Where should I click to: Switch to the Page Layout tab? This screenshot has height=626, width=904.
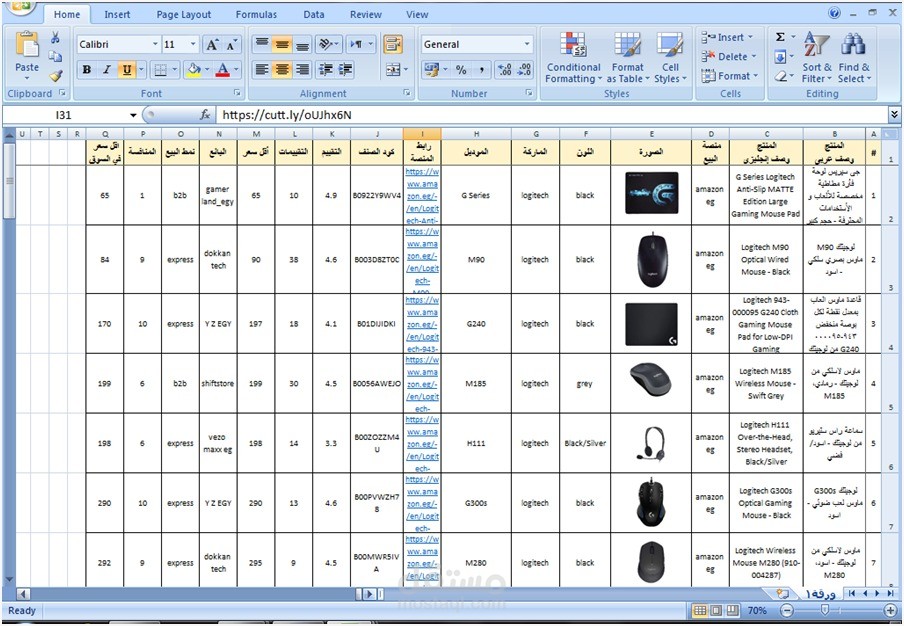pos(184,14)
